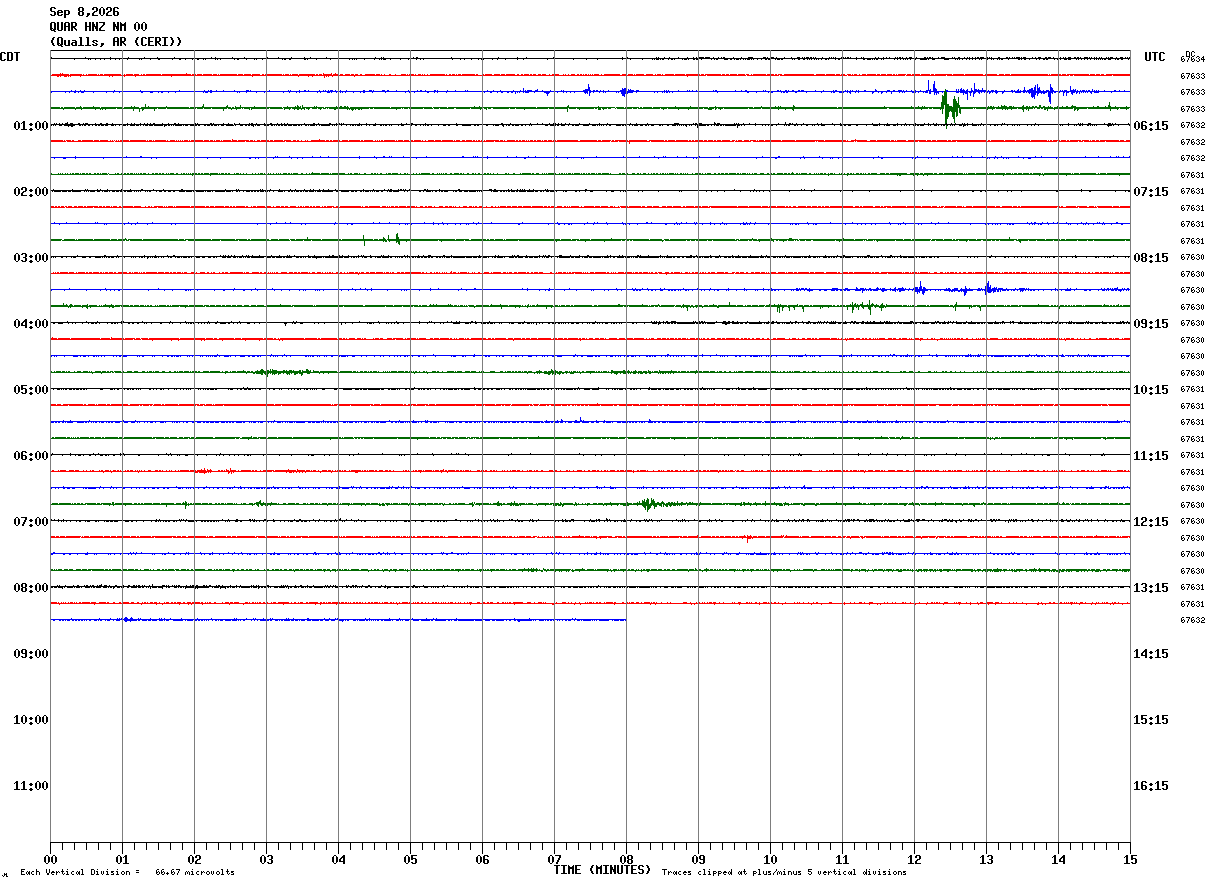Click the TIME (MINUTES) axis label
The height and width of the screenshot is (886, 1210).
point(602,870)
